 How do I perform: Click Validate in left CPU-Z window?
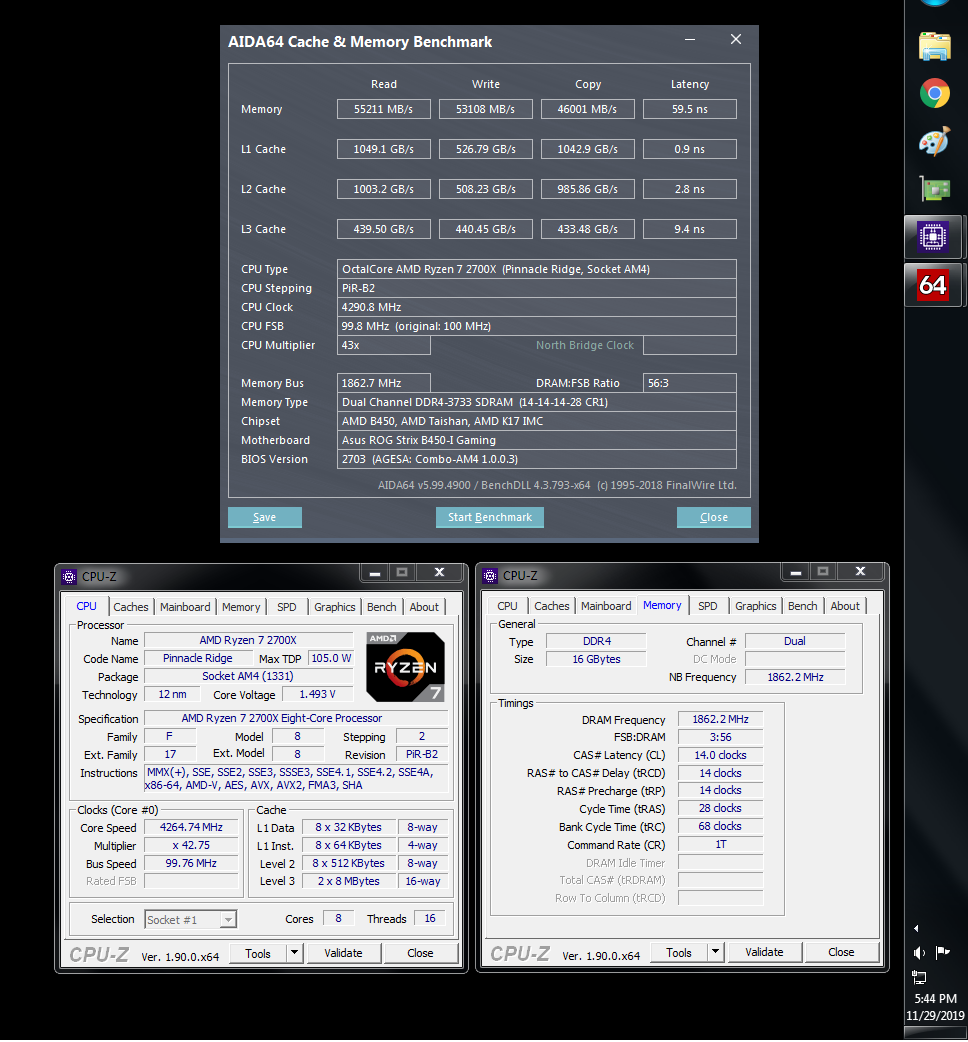pyautogui.click(x=343, y=953)
